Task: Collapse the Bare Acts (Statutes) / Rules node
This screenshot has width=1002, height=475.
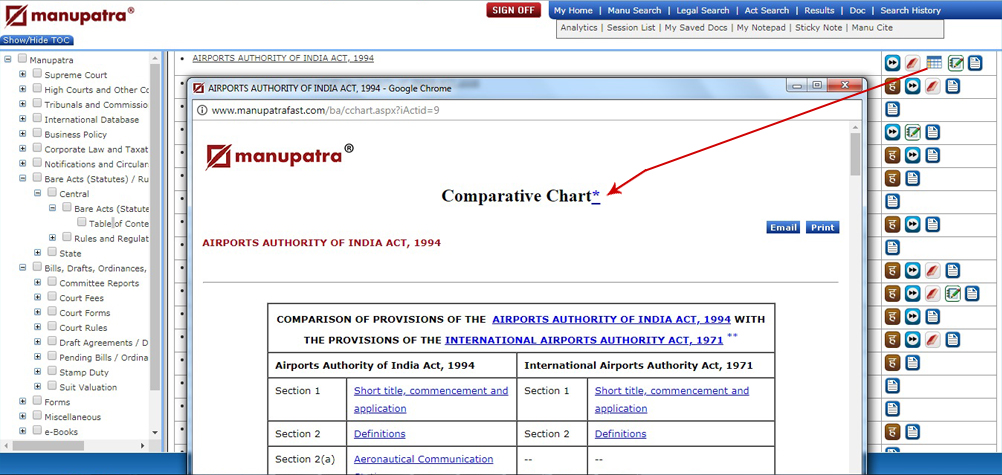Action: (22, 178)
